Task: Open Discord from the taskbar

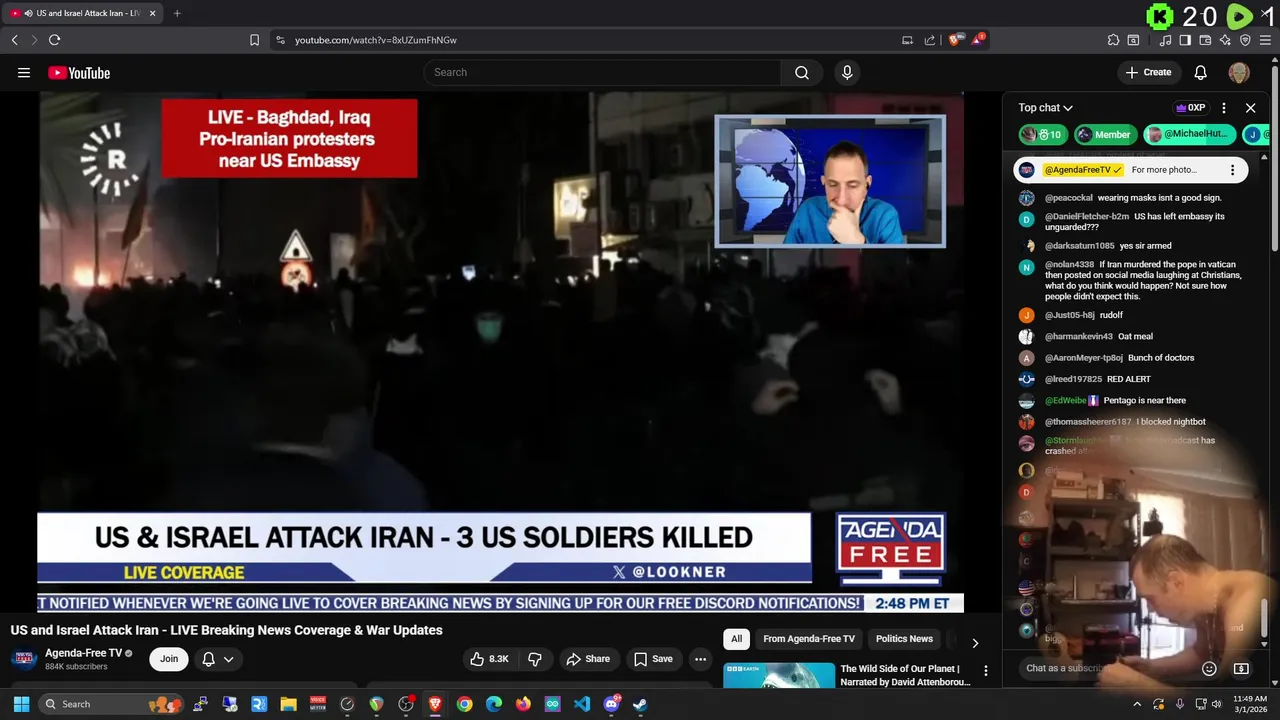Action: (611, 704)
